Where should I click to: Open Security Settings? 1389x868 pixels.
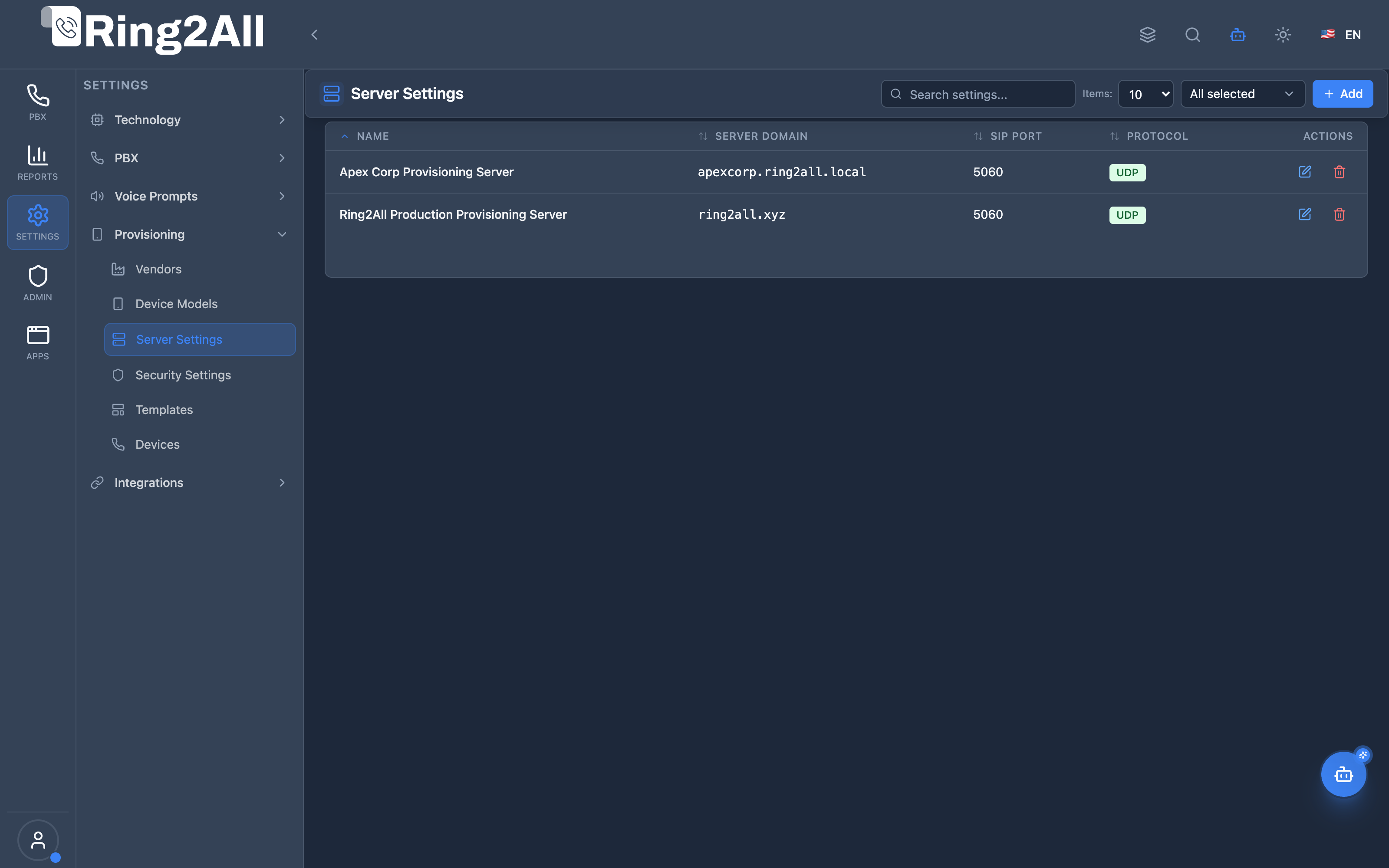coord(200,375)
